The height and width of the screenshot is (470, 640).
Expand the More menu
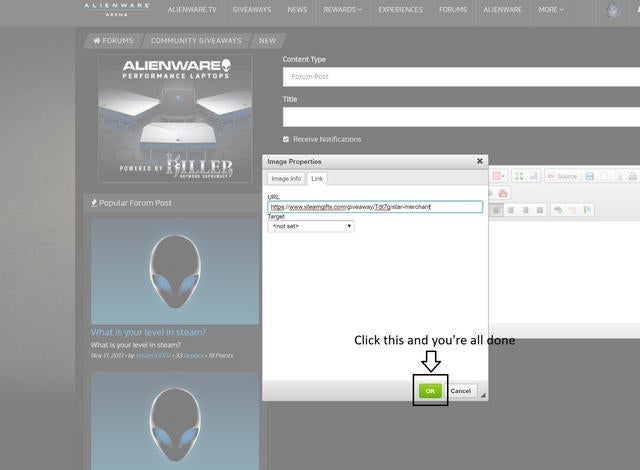click(x=551, y=10)
